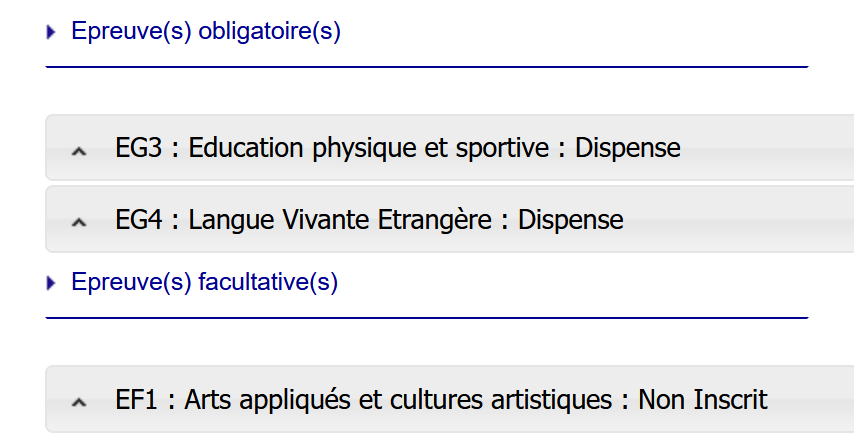Click the chevron icon on the EG3 row
The height and width of the screenshot is (442, 854).
80,150
